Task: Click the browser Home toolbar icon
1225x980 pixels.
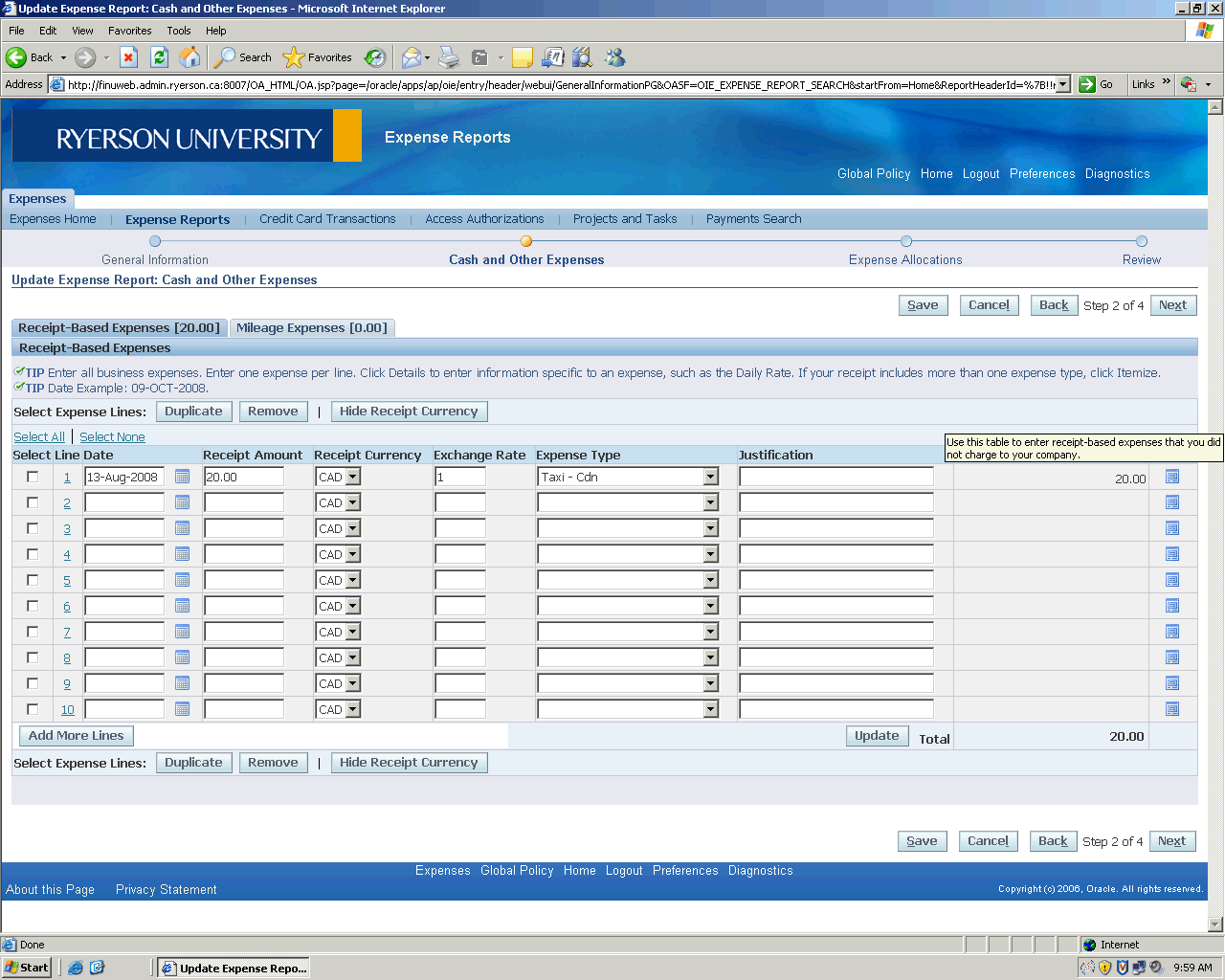Action: pos(190,57)
